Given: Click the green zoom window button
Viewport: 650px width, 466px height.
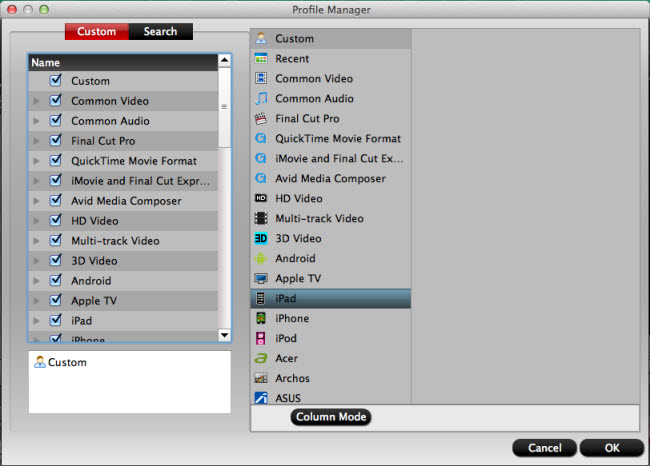Looking at the screenshot, I should pos(44,9).
